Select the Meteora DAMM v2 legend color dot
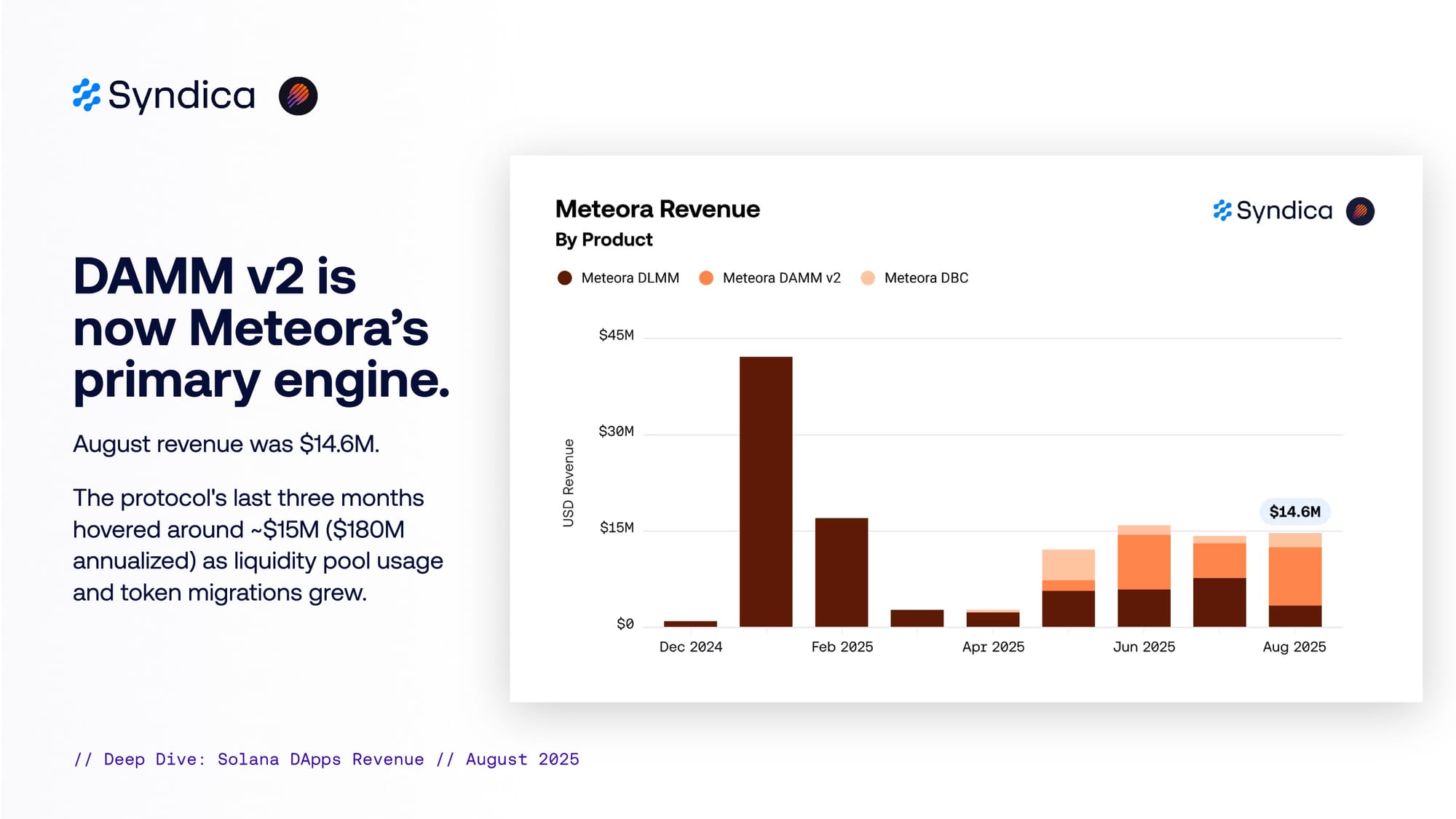This screenshot has height=819, width=1456. point(706,278)
